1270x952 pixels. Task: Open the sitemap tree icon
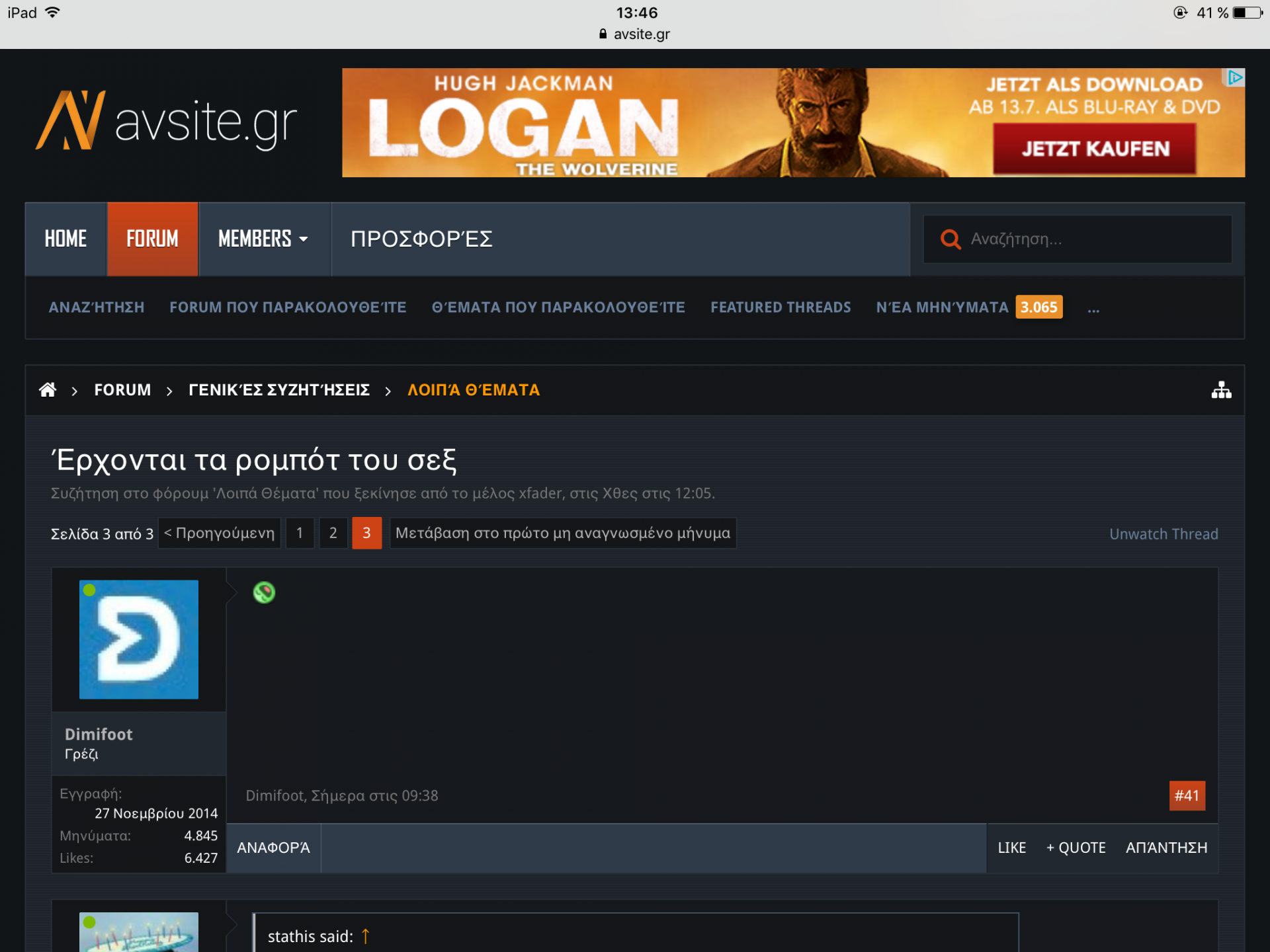click(x=1220, y=390)
